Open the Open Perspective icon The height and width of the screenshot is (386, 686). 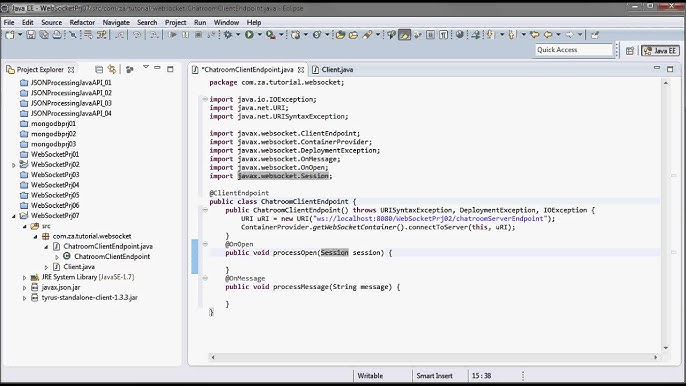tap(630, 51)
